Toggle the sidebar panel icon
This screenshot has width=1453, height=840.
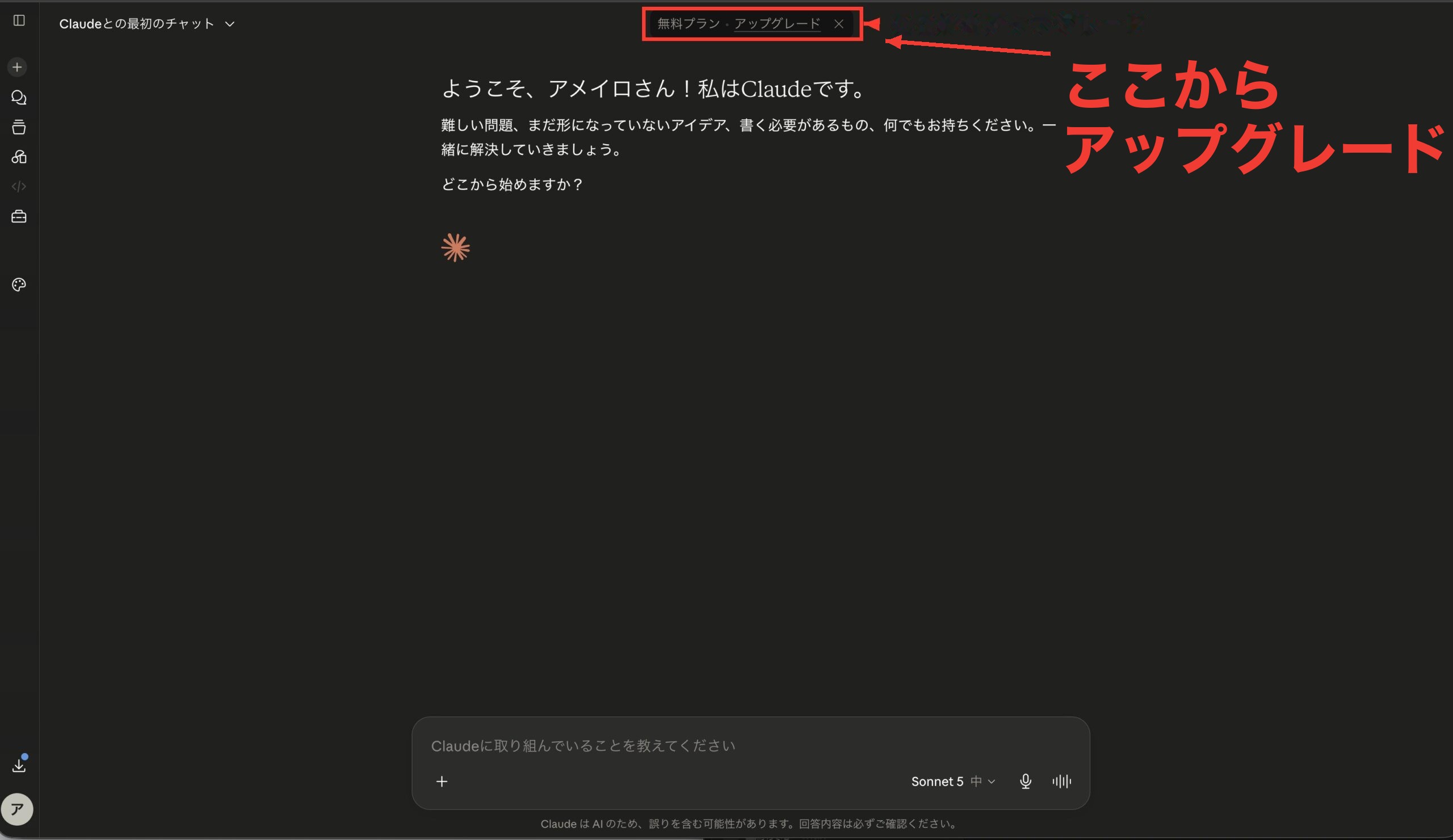click(19, 20)
